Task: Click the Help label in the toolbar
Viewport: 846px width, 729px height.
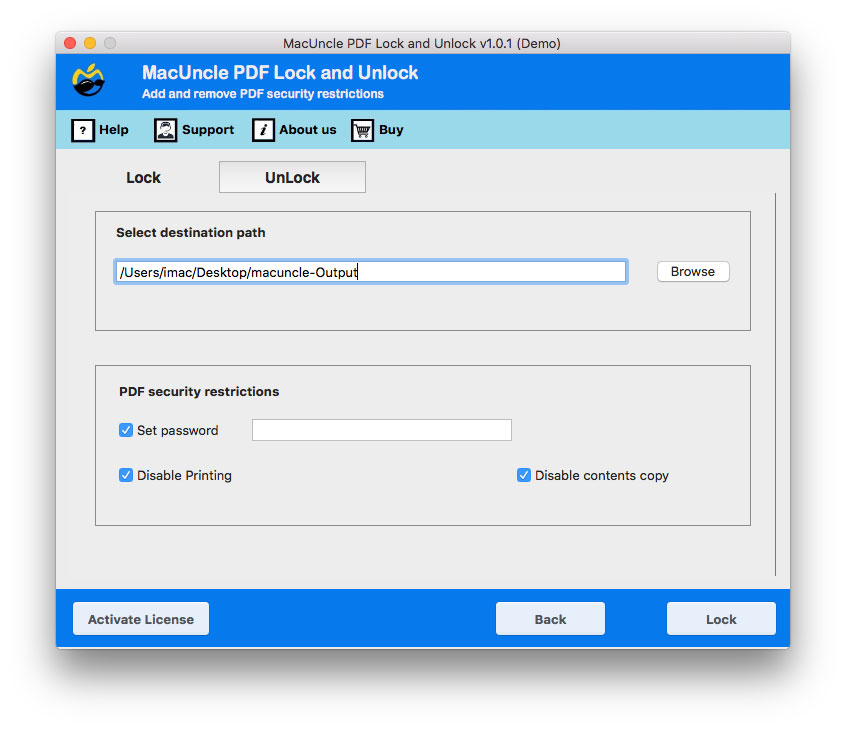Action: [112, 130]
